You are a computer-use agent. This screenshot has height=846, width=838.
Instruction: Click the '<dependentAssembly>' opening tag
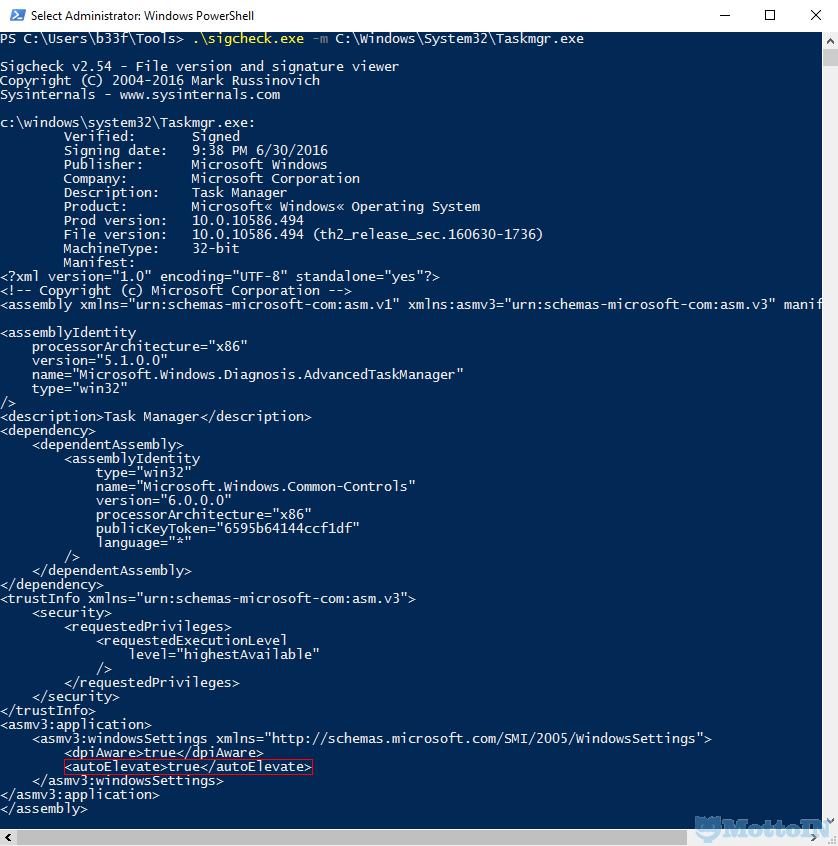pyautogui.click(x=108, y=445)
